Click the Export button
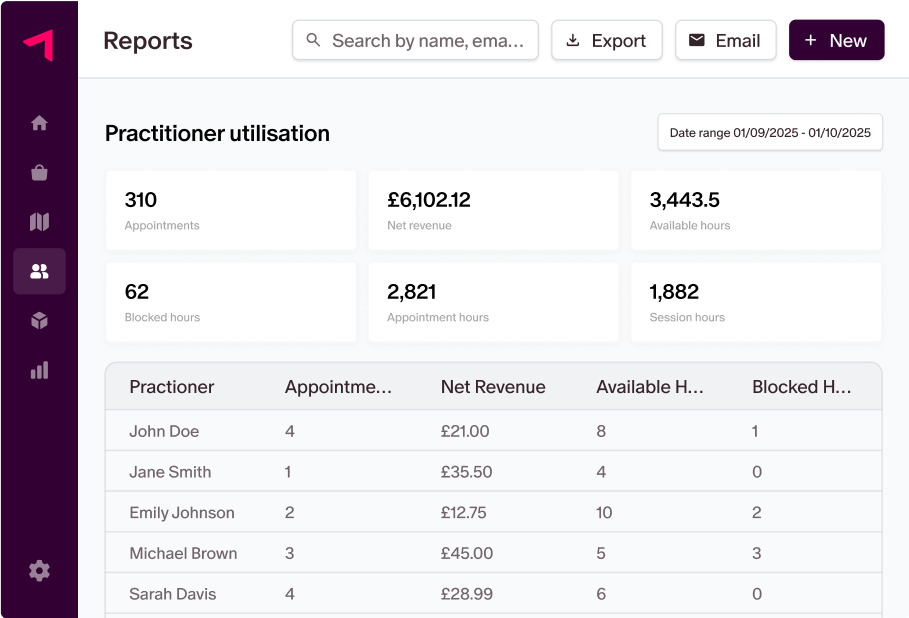The width and height of the screenshot is (909, 618). [x=607, y=40]
